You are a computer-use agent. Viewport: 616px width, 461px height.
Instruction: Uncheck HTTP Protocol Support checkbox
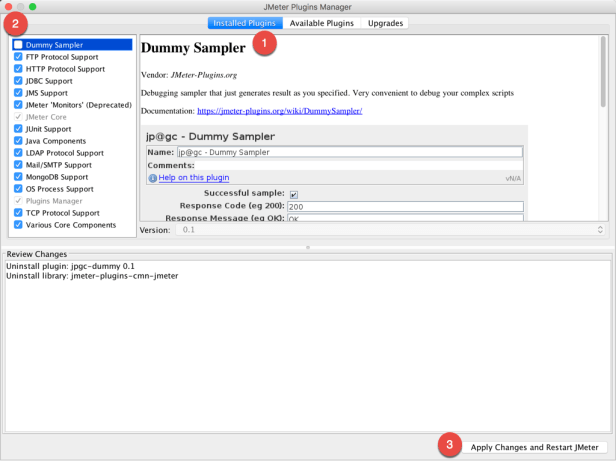click(x=18, y=69)
